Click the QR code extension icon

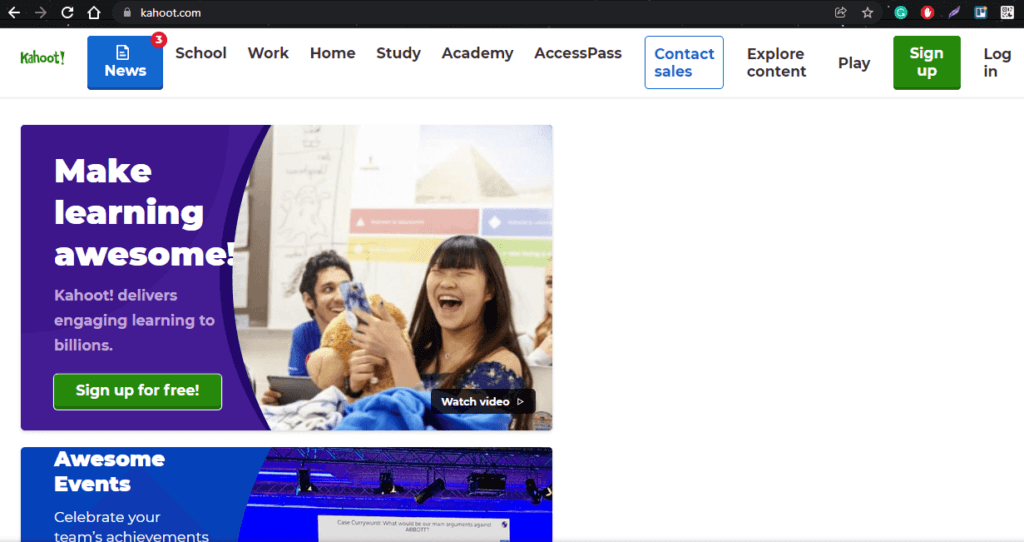point(1007,13)
